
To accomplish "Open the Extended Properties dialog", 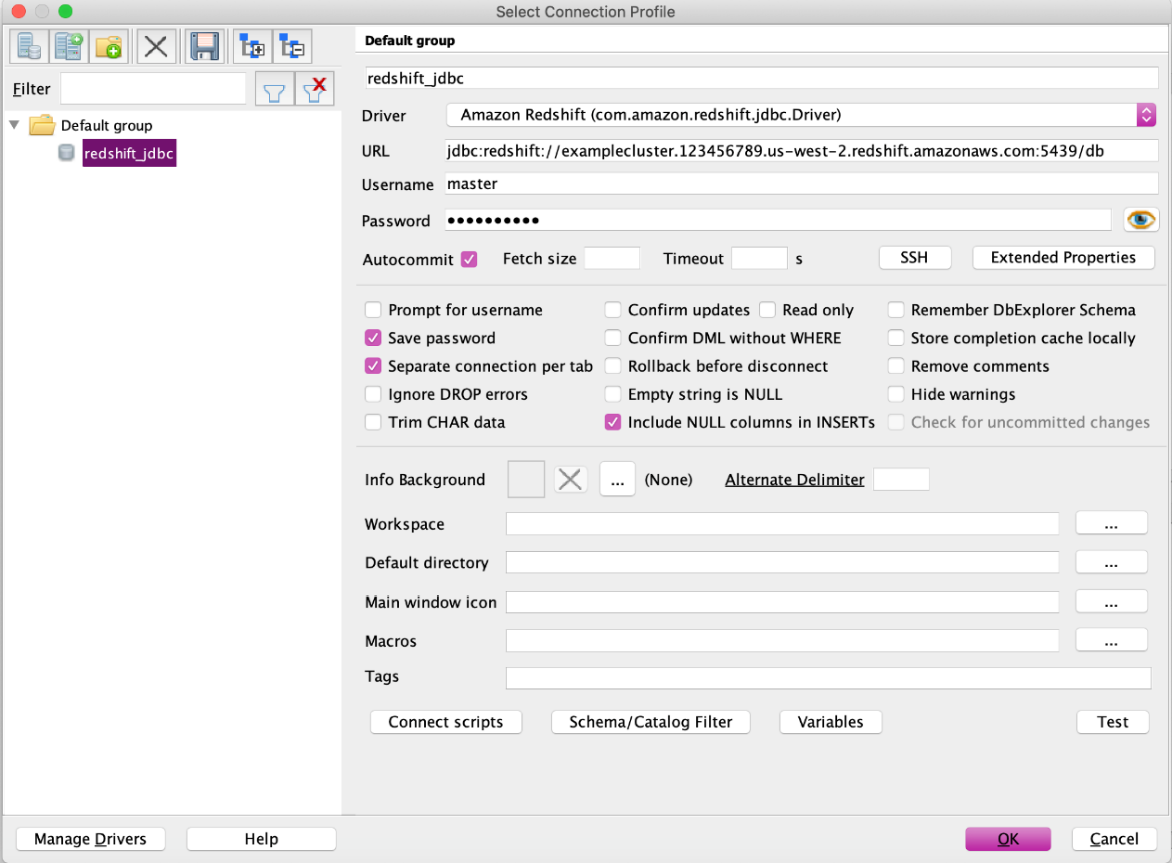I will tap(1063, 257).
